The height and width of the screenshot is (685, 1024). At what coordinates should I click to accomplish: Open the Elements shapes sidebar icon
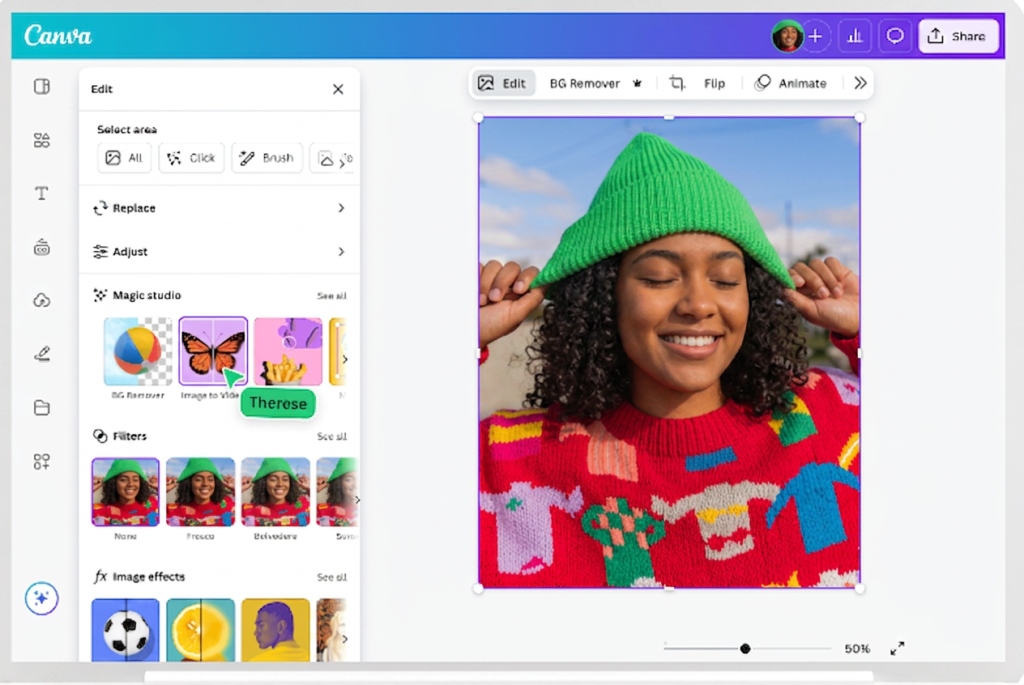click(x=42, y=140)
